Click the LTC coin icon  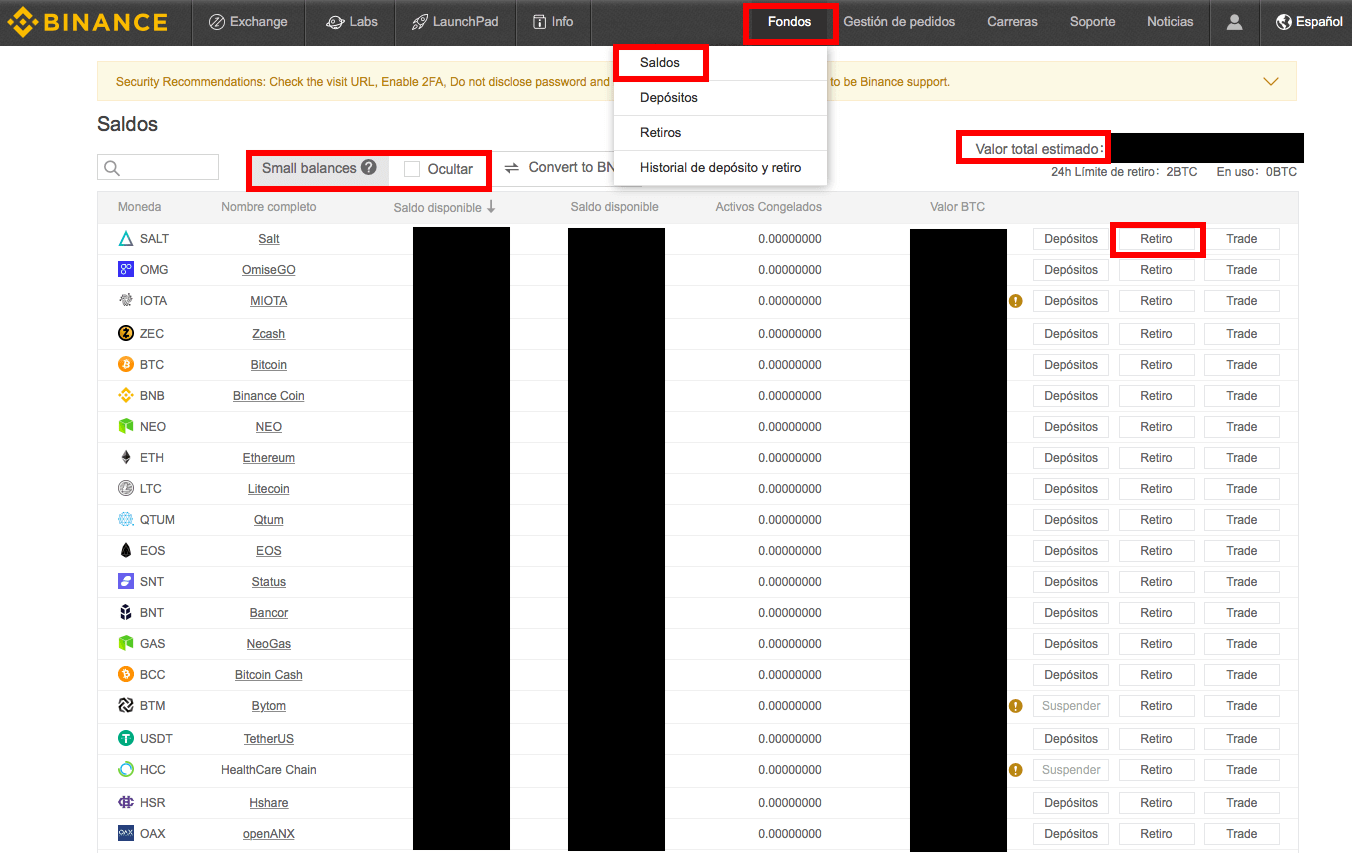click(126, 489)
